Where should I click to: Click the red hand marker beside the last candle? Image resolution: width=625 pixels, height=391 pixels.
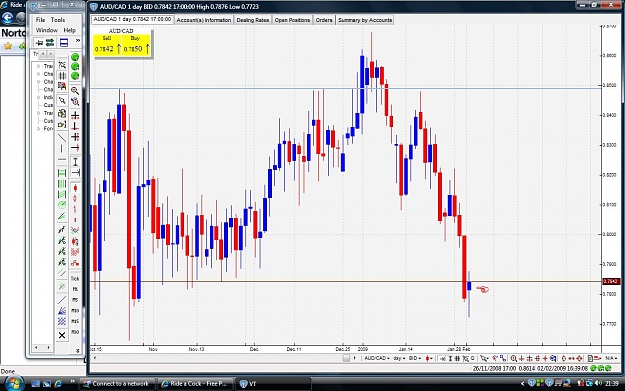tap(482, 289)
